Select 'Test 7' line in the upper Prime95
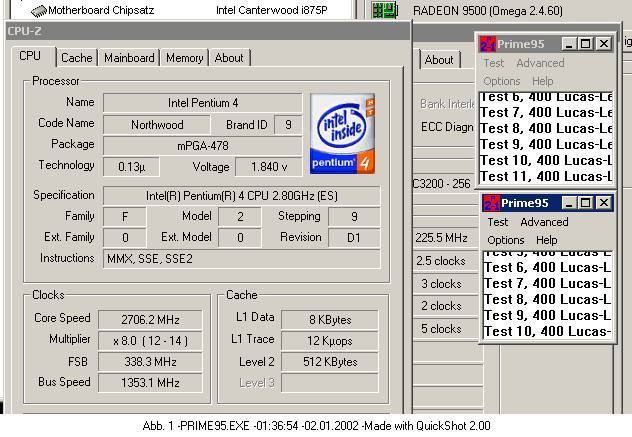632x437 pixels. pyautogui.click(x=546, y=112)
